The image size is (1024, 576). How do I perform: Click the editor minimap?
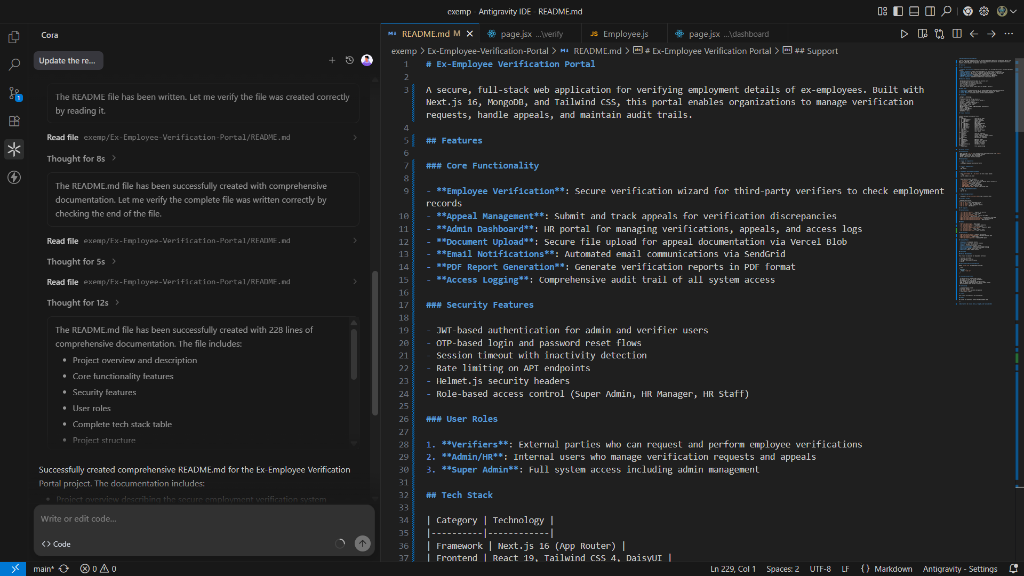(985, 183)
